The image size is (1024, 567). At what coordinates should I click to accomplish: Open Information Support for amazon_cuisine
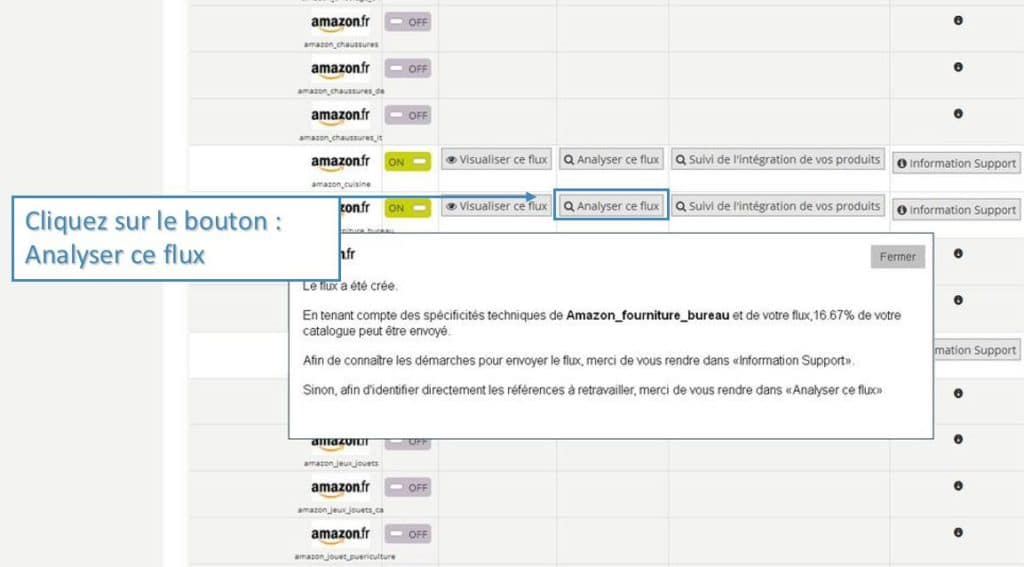pos(957,163)
